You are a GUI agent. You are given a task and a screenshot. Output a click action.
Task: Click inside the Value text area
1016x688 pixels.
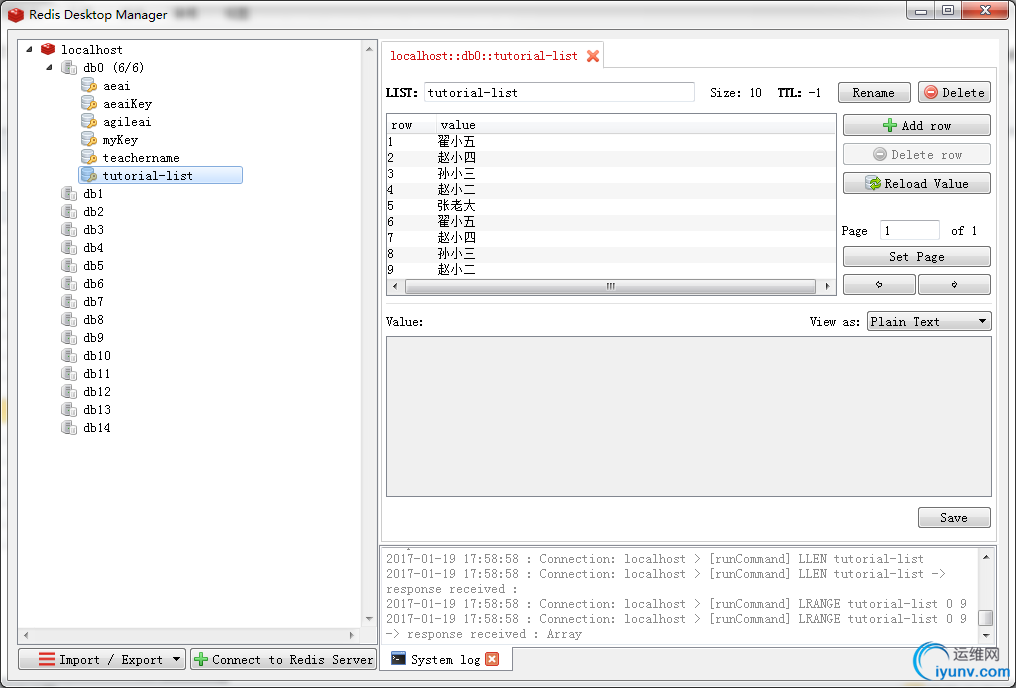[x=689, y=417]
